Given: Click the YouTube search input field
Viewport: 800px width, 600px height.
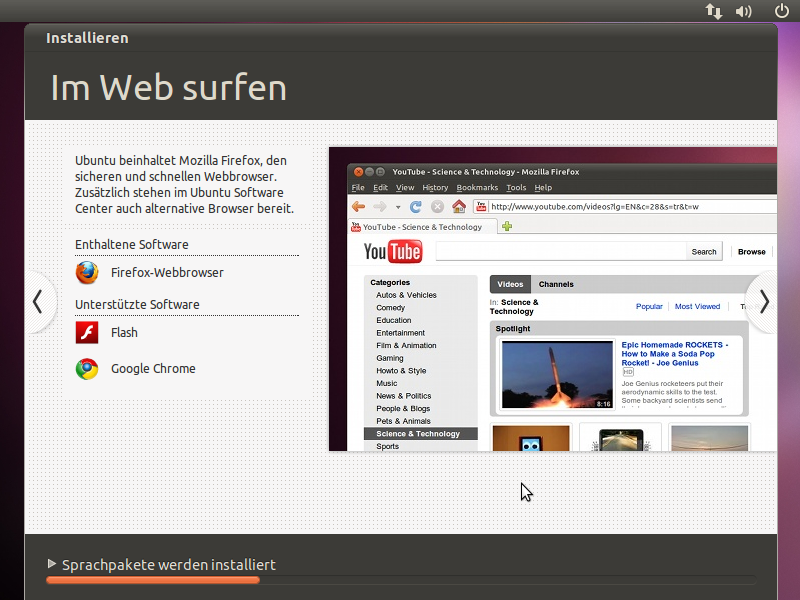Looking at the screenshot, I should [x=561, y=252].
